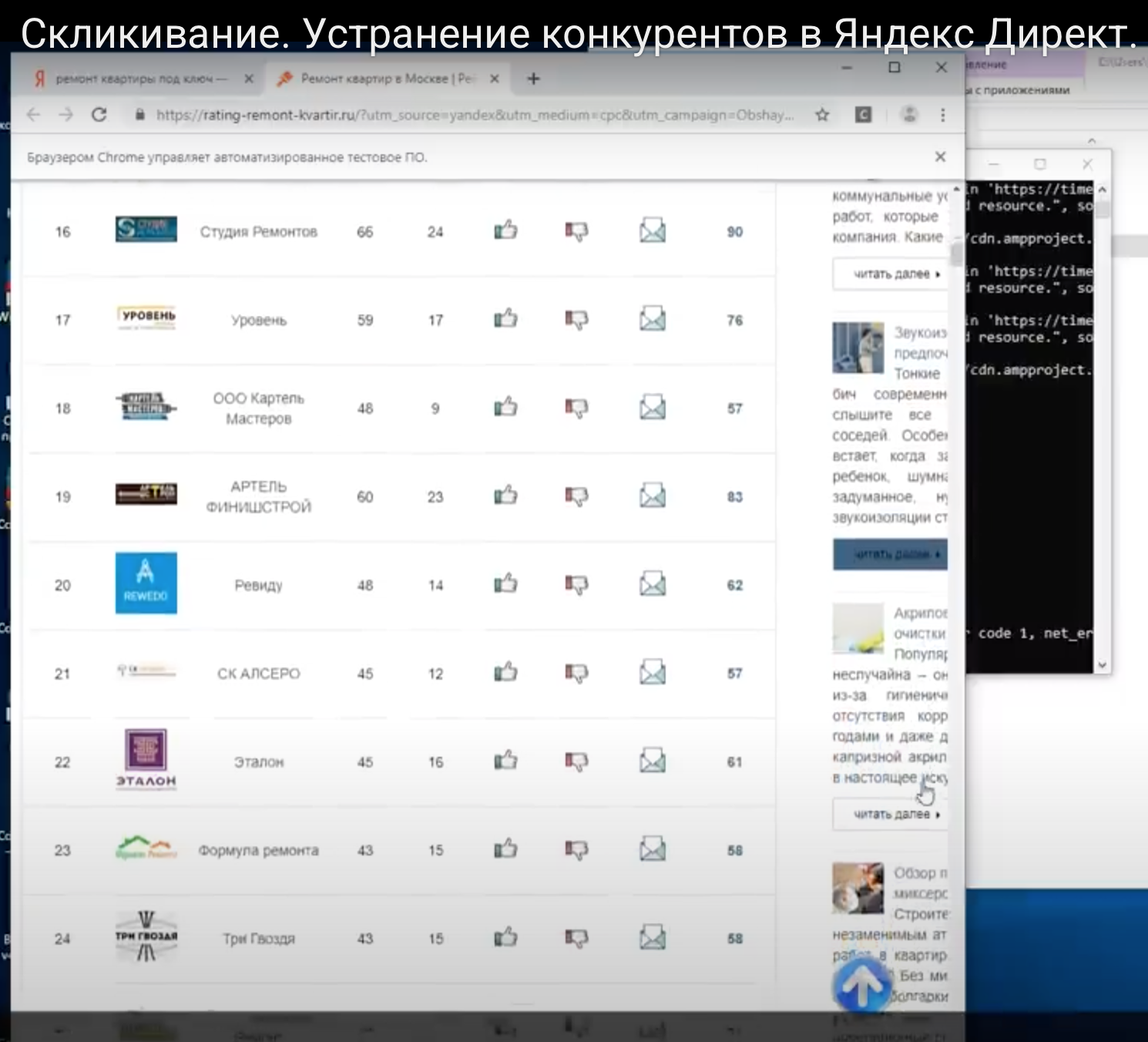
Task: Dislike the Уровень company
Action: [x=576, y=320]
